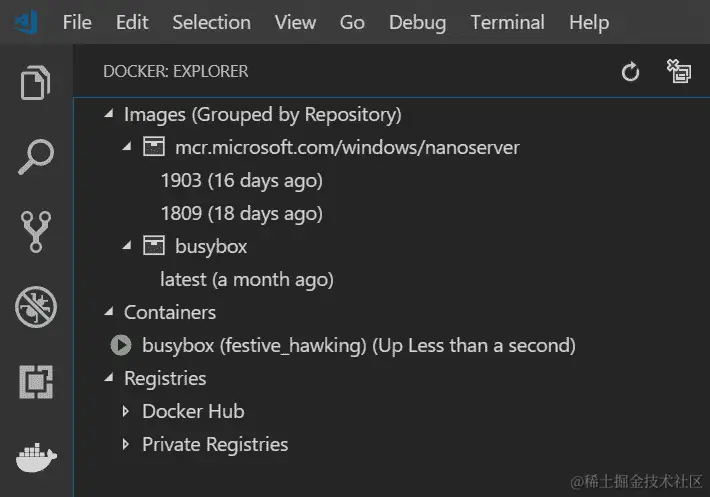
Task: Click the running container play icon
Action: [121, 345]
